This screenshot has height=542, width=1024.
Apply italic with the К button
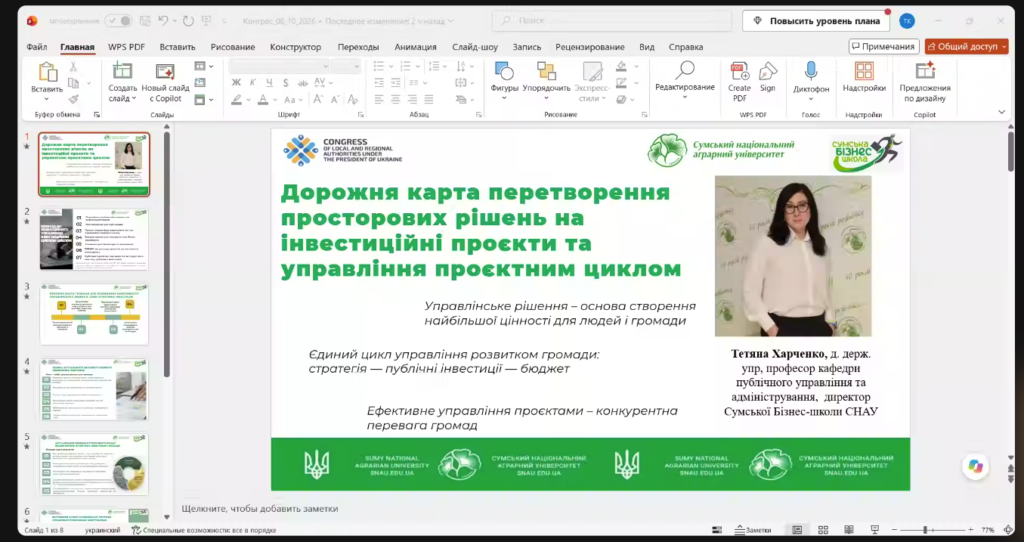(x=253, y=83)
